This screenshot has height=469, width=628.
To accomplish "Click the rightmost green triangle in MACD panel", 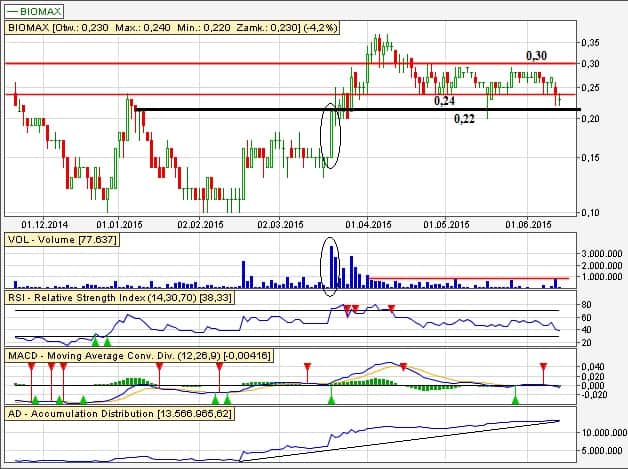I will point(516,399).
